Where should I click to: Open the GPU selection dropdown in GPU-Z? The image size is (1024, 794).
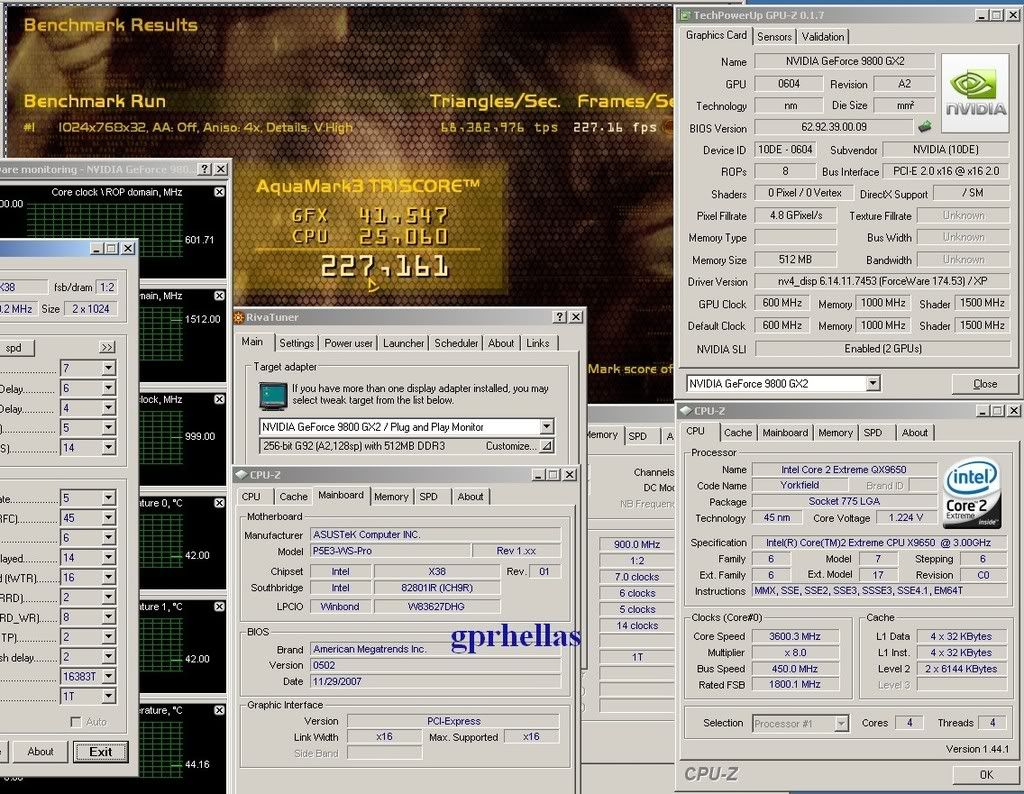pos(873,383)
